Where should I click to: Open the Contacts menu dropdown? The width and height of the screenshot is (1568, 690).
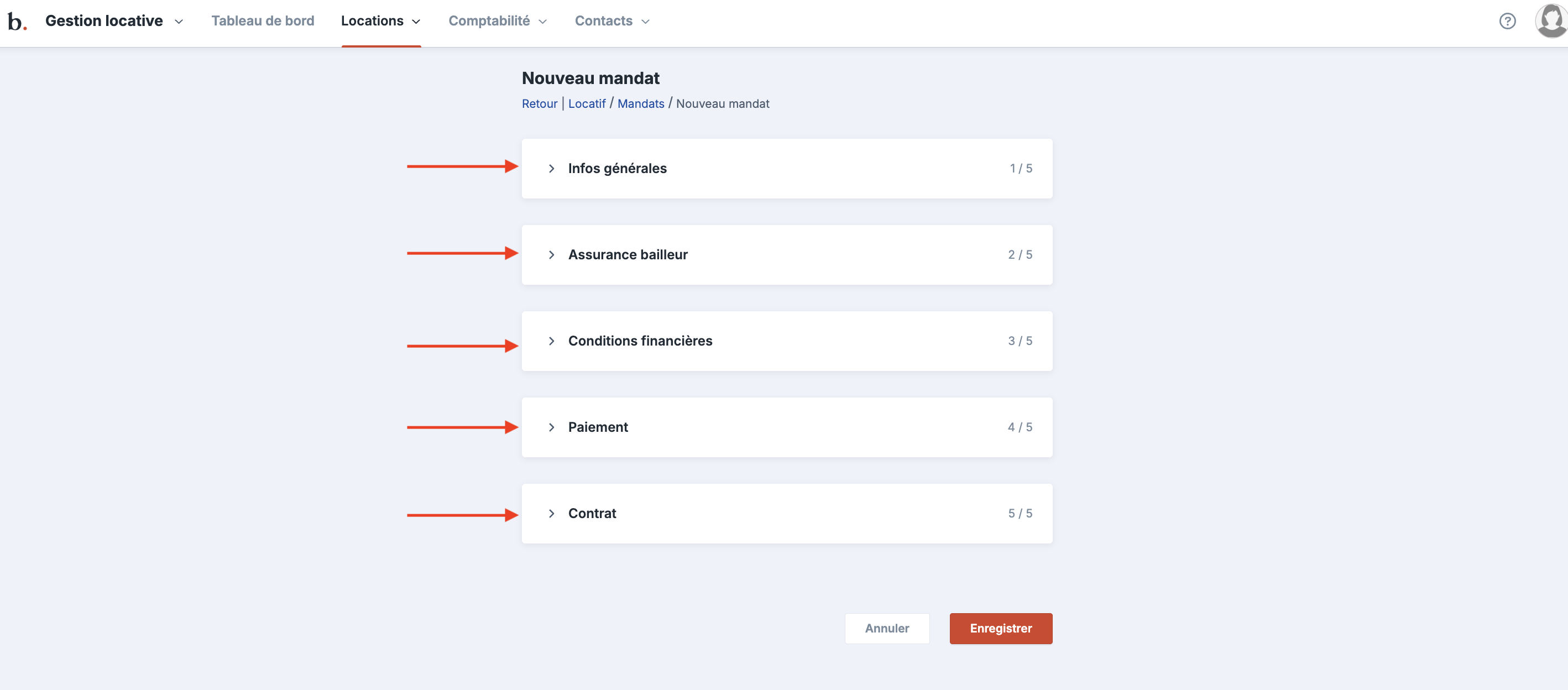point(611,22)
